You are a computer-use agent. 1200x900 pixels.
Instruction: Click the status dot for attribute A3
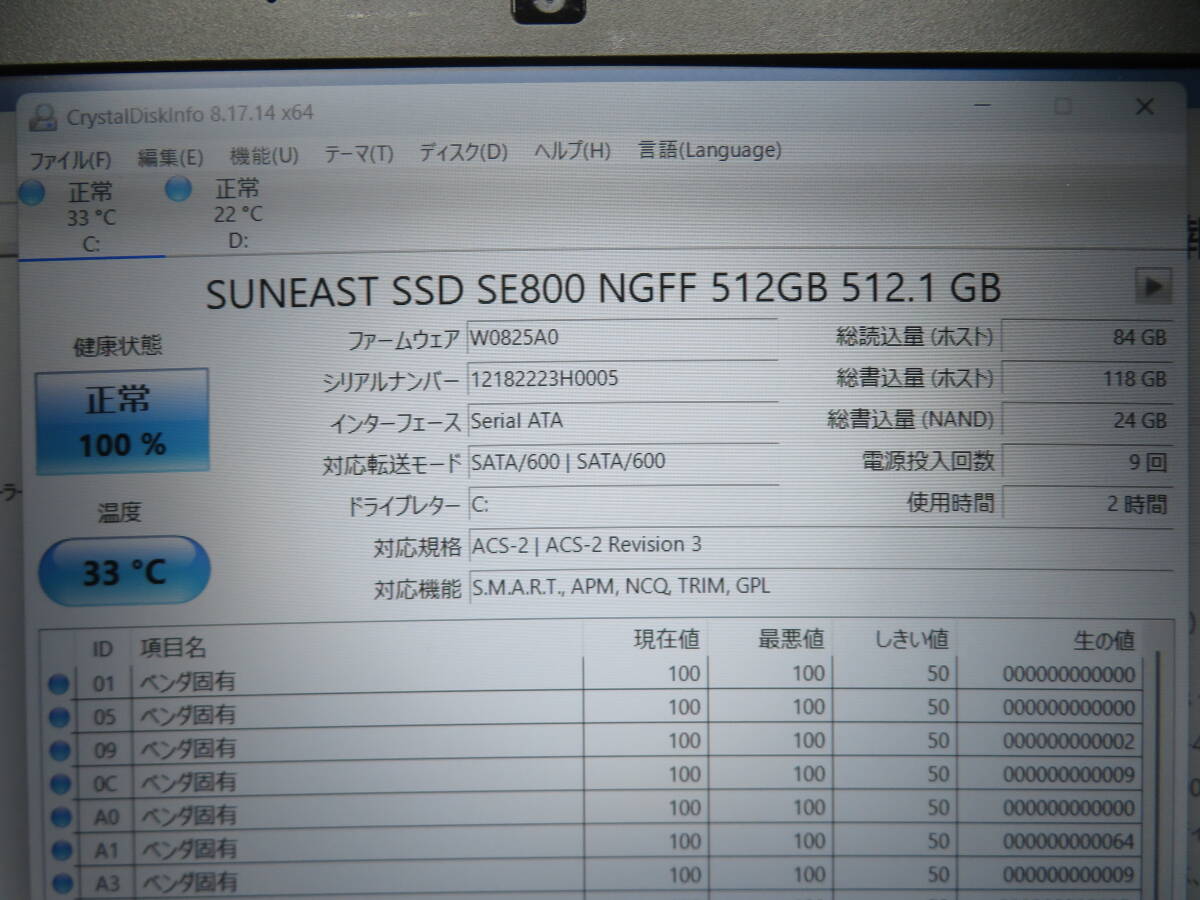(x=62, y=883)
